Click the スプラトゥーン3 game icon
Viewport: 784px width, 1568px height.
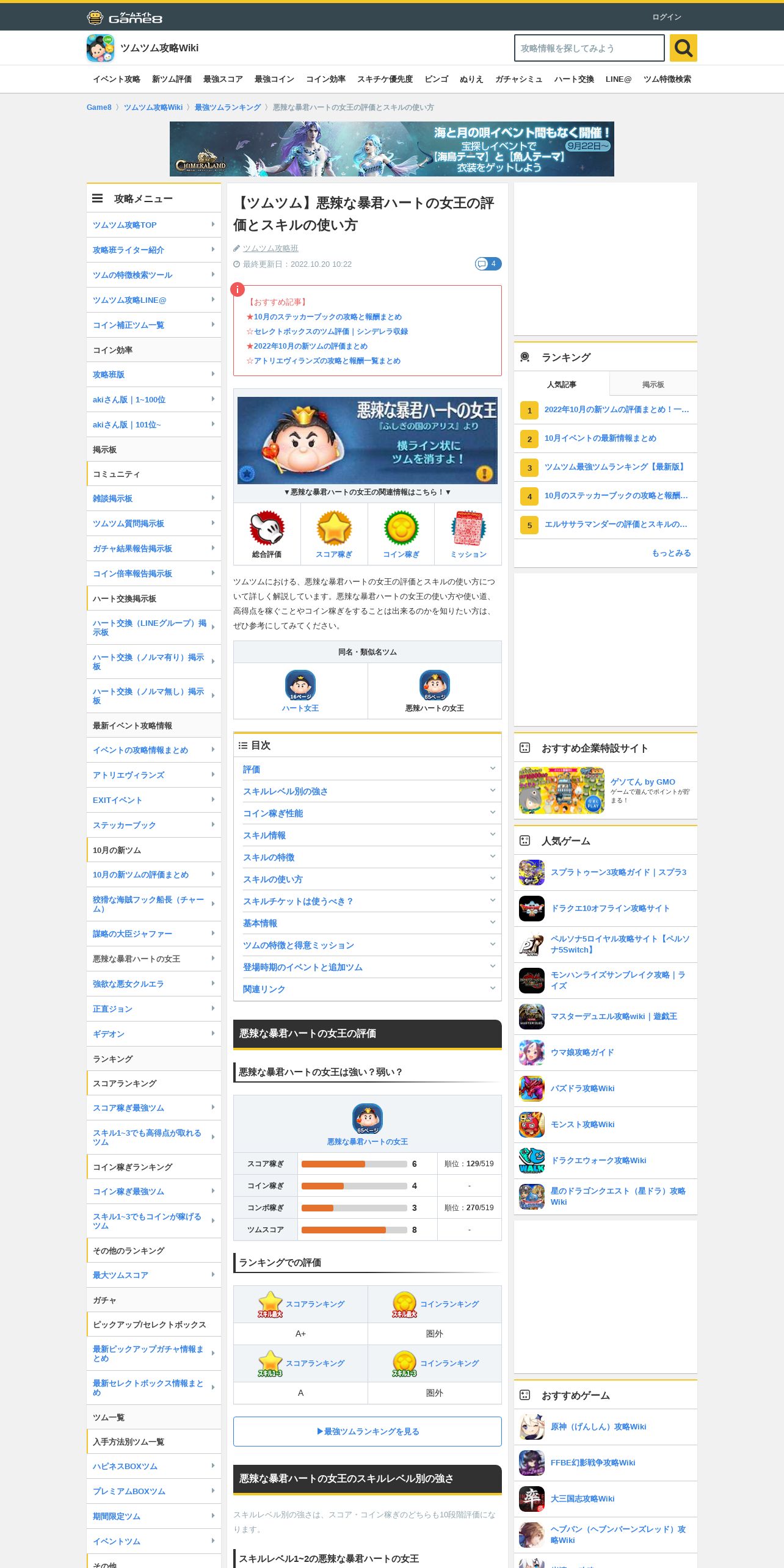click(532, 873)
